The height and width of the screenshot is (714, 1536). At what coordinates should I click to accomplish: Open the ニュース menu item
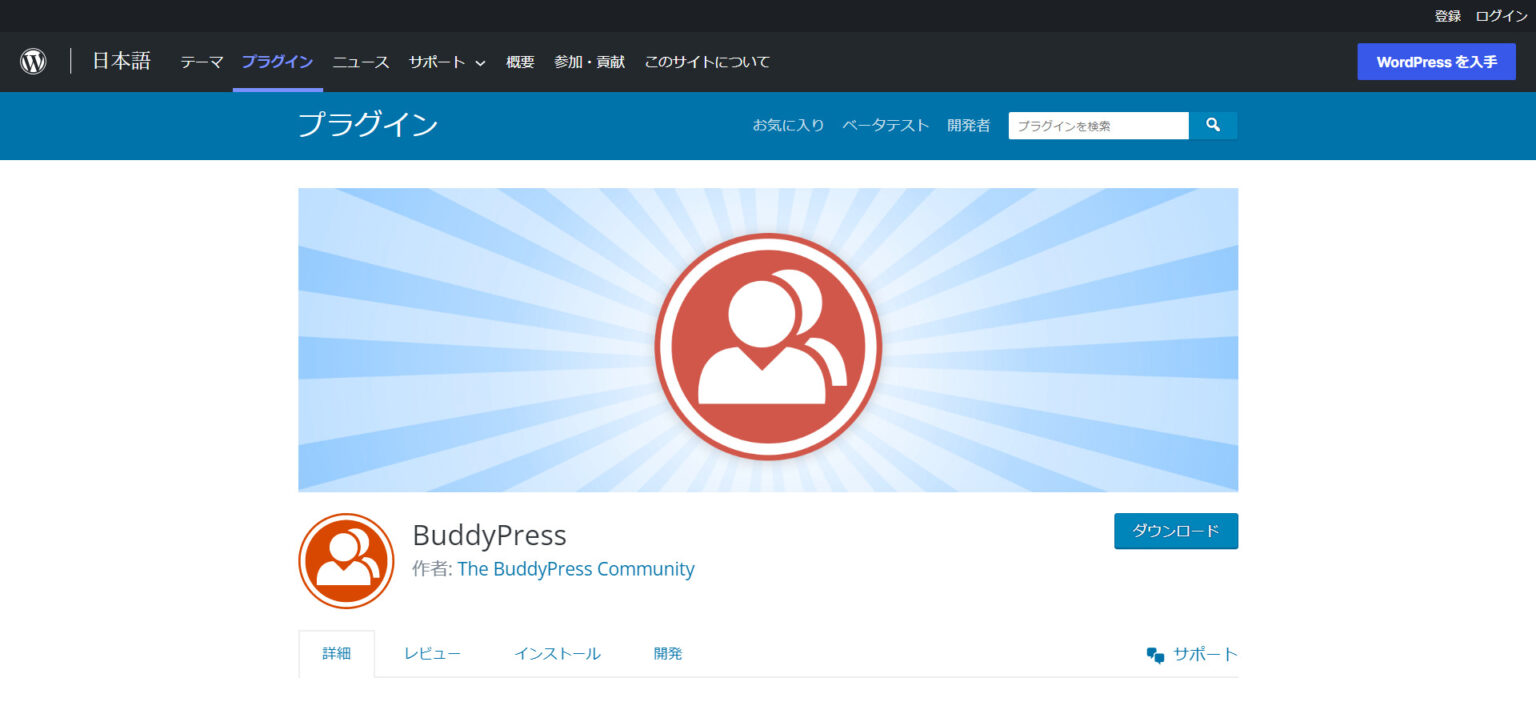pyautogui.click(x=360, y=61)
